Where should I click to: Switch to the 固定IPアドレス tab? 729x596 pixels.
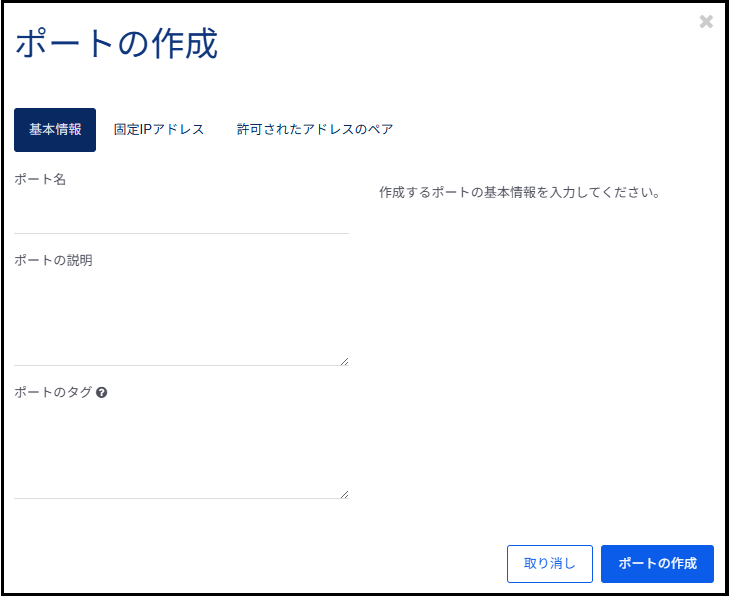pos(159,130)
